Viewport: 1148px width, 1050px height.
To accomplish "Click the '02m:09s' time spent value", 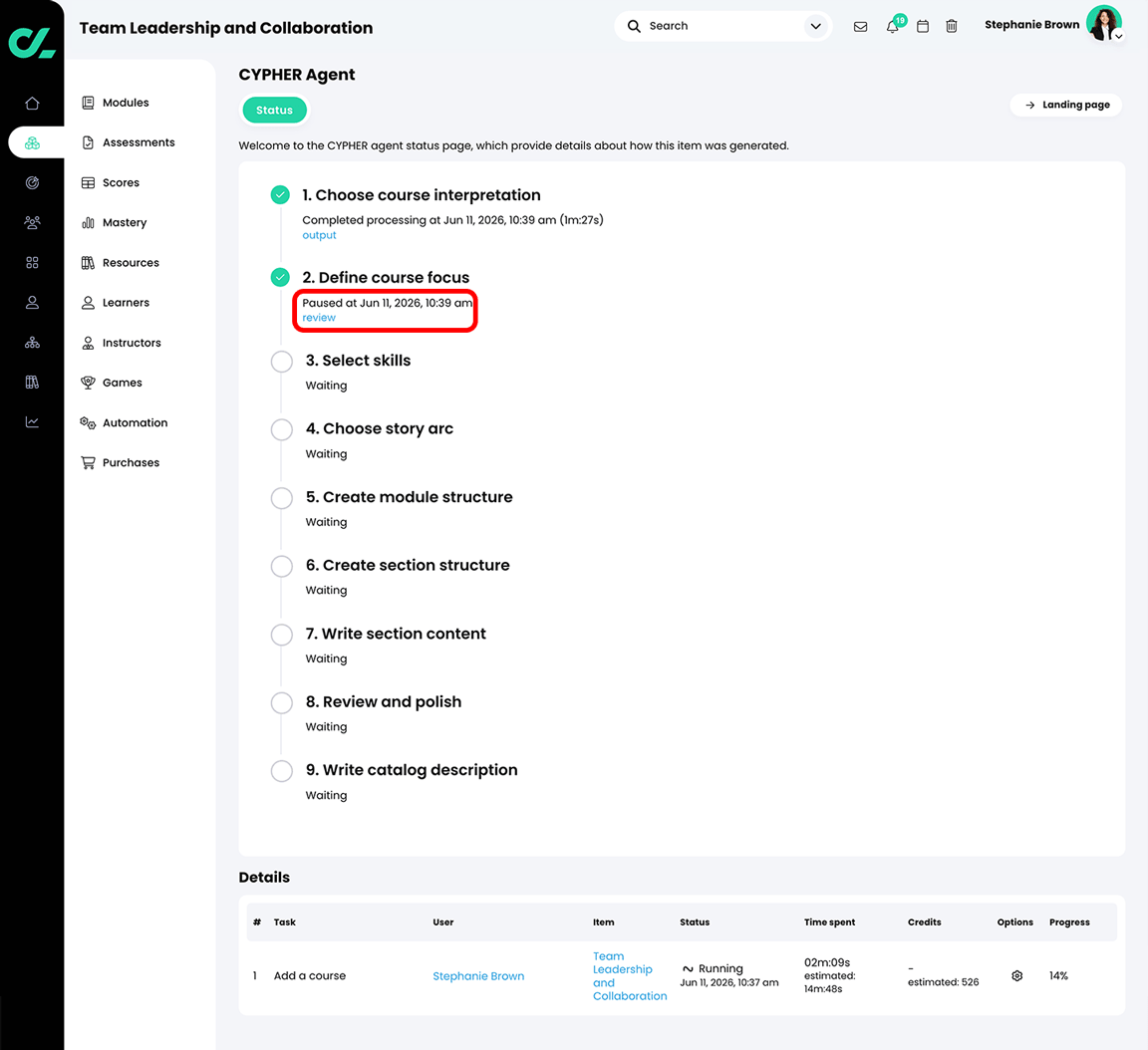I will click(x=827, y=963).
